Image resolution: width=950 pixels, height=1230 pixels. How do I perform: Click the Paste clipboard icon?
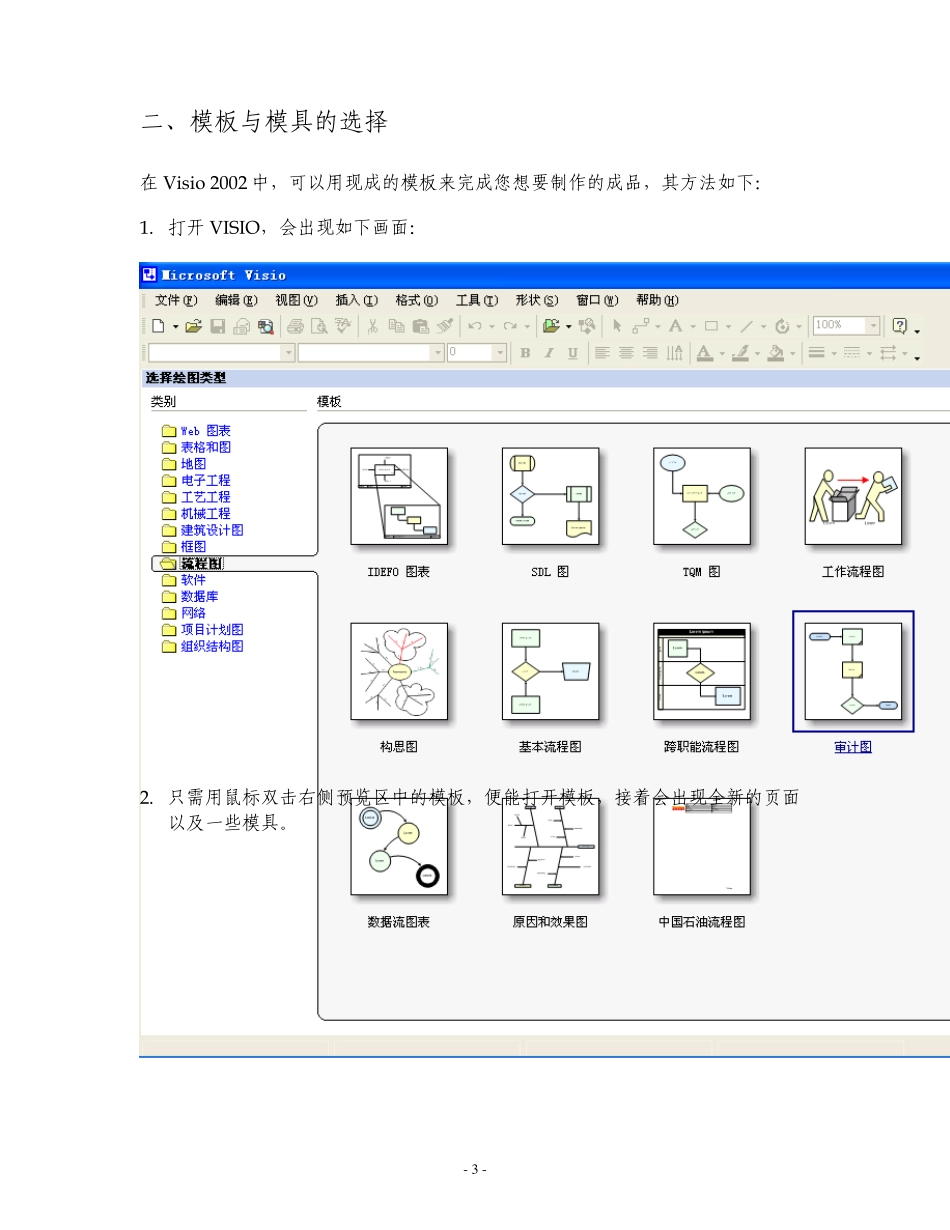click(420, 326)
